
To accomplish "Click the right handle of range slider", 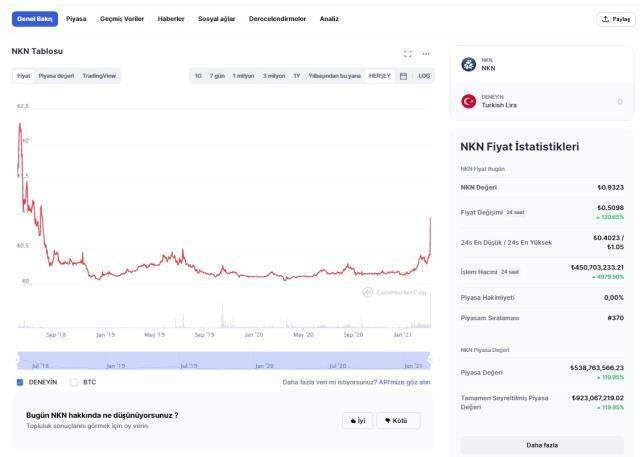I will coord(430,360).
